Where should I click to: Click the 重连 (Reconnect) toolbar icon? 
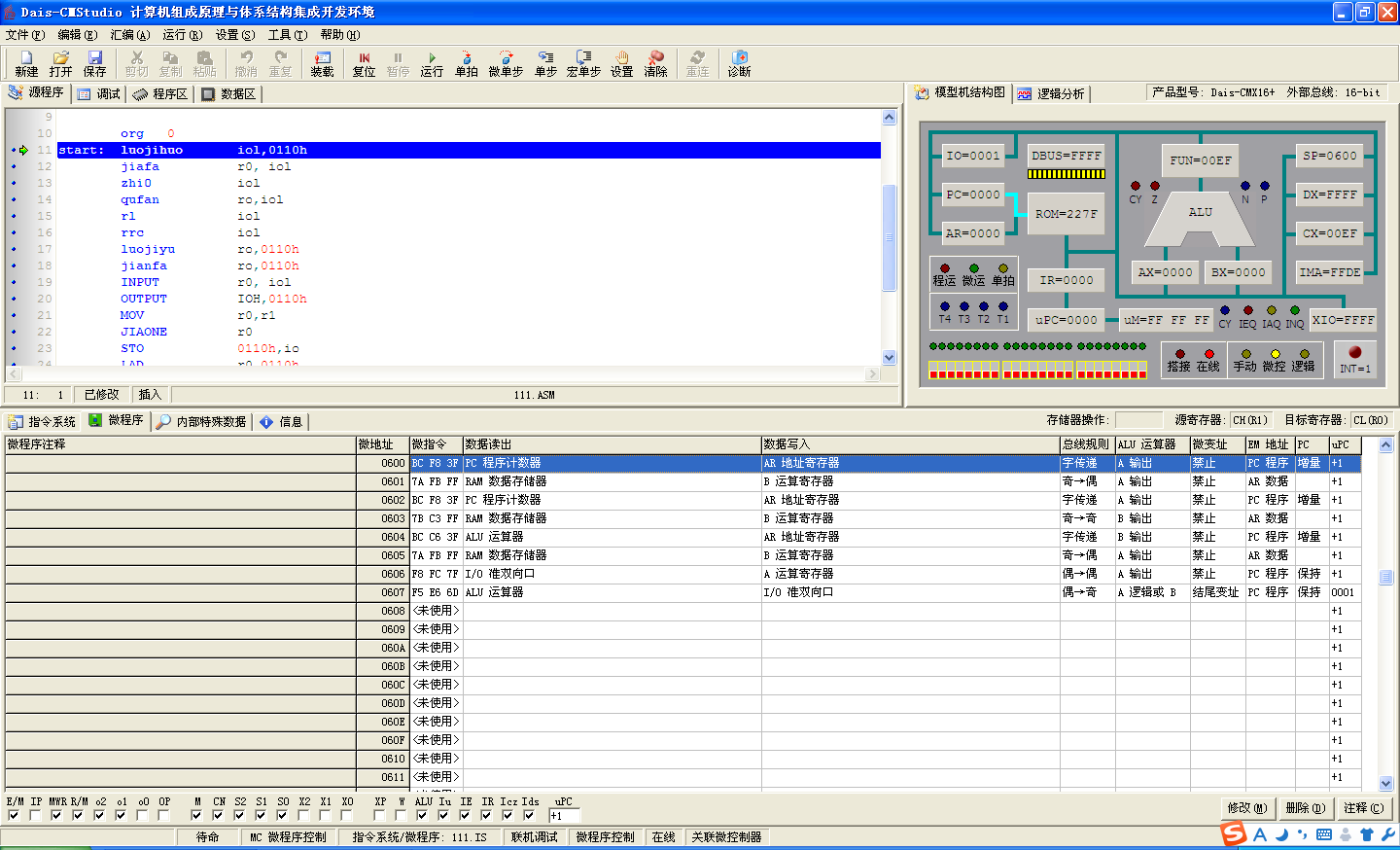(x=697, y=64)
